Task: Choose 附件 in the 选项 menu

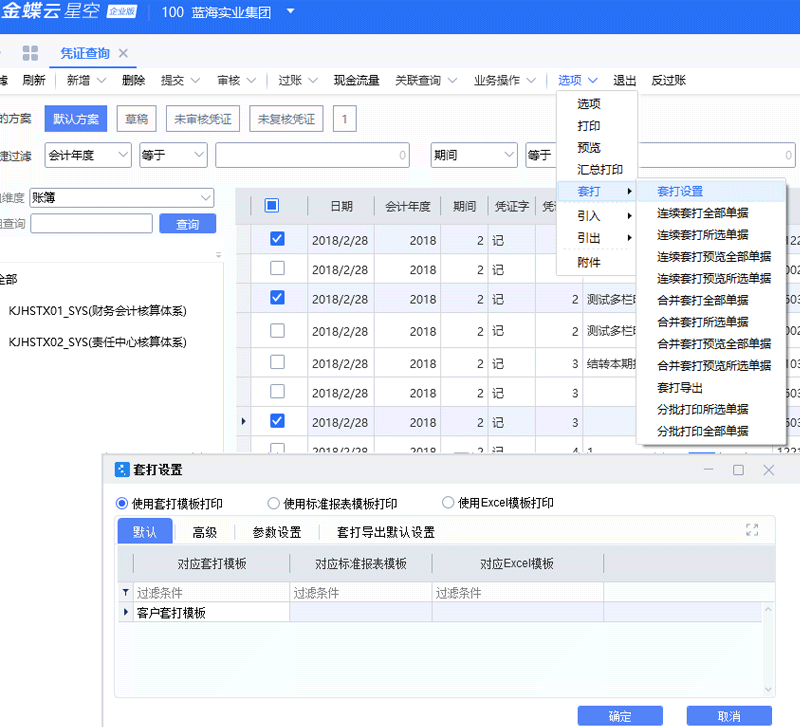Action: click(588, 262)
